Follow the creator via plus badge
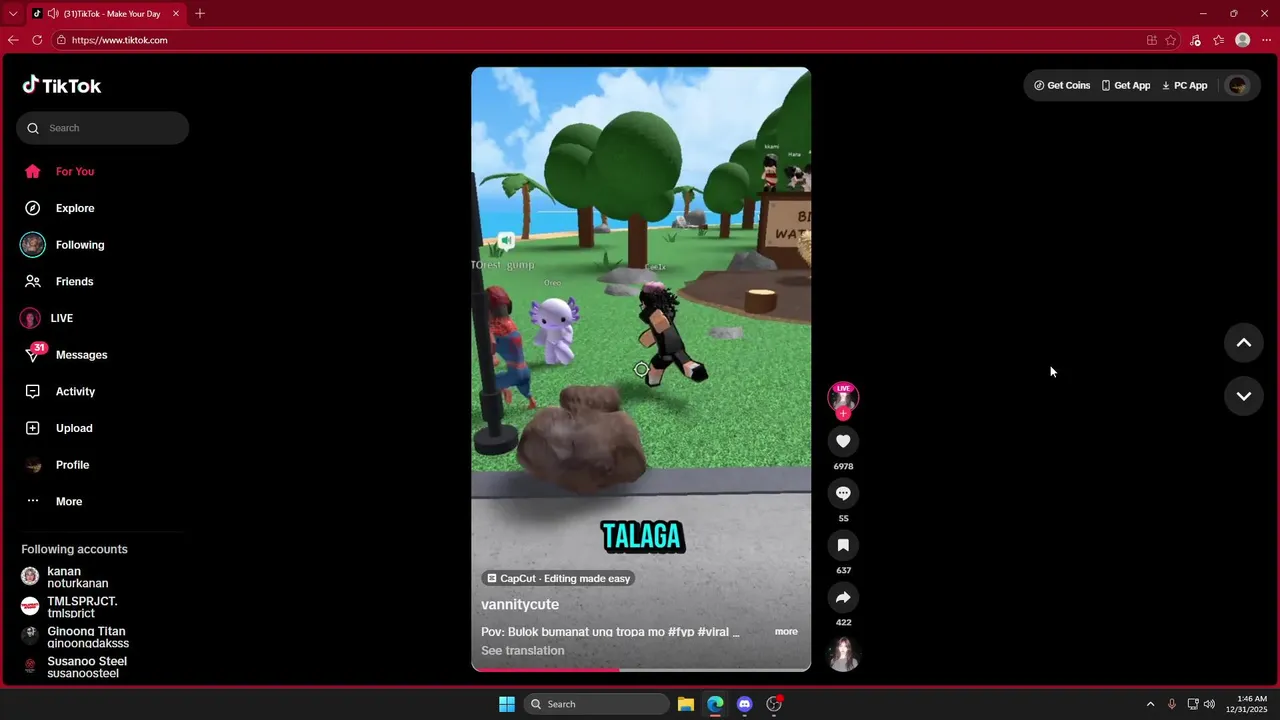1280x720 pixels. click(x=843, y=413)
